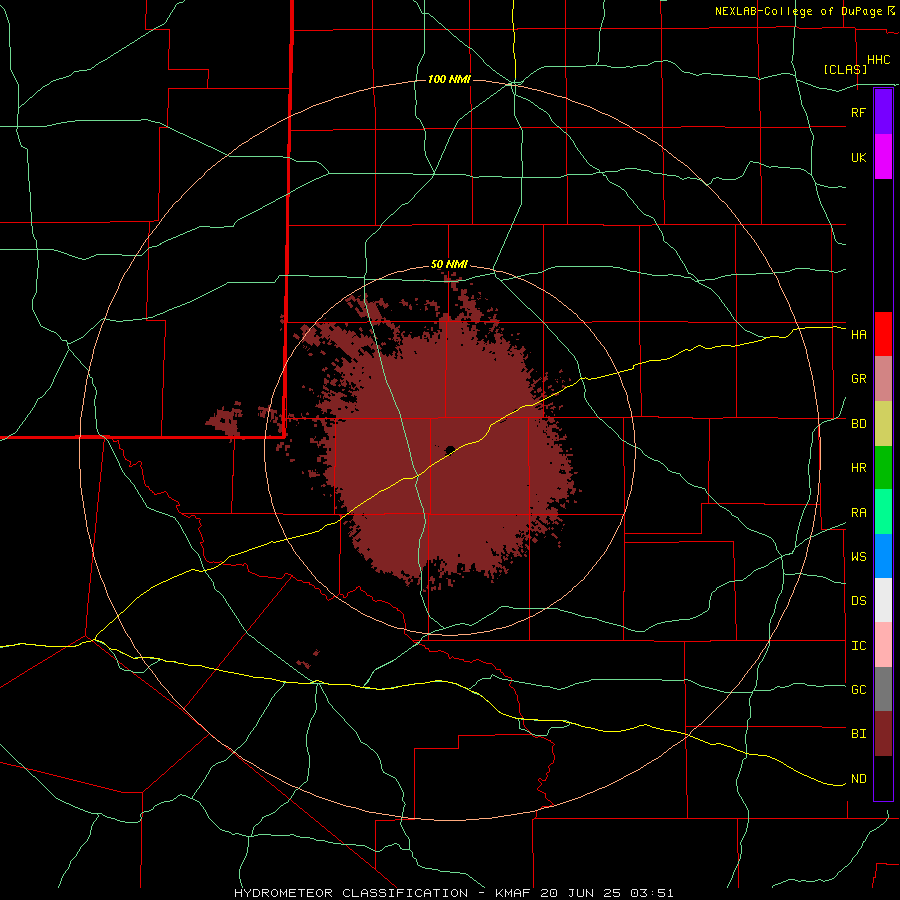The width and height of the screenshot is (900, 900).
Task: Click the BD legend label
Action: pyautogui.click(x=858, y=424)
